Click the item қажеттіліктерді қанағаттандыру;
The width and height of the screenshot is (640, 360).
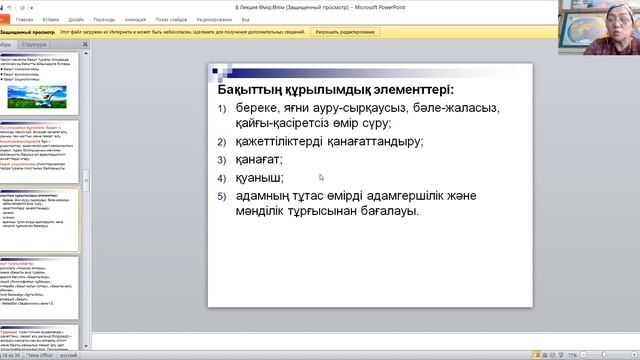tap(329, 142)
